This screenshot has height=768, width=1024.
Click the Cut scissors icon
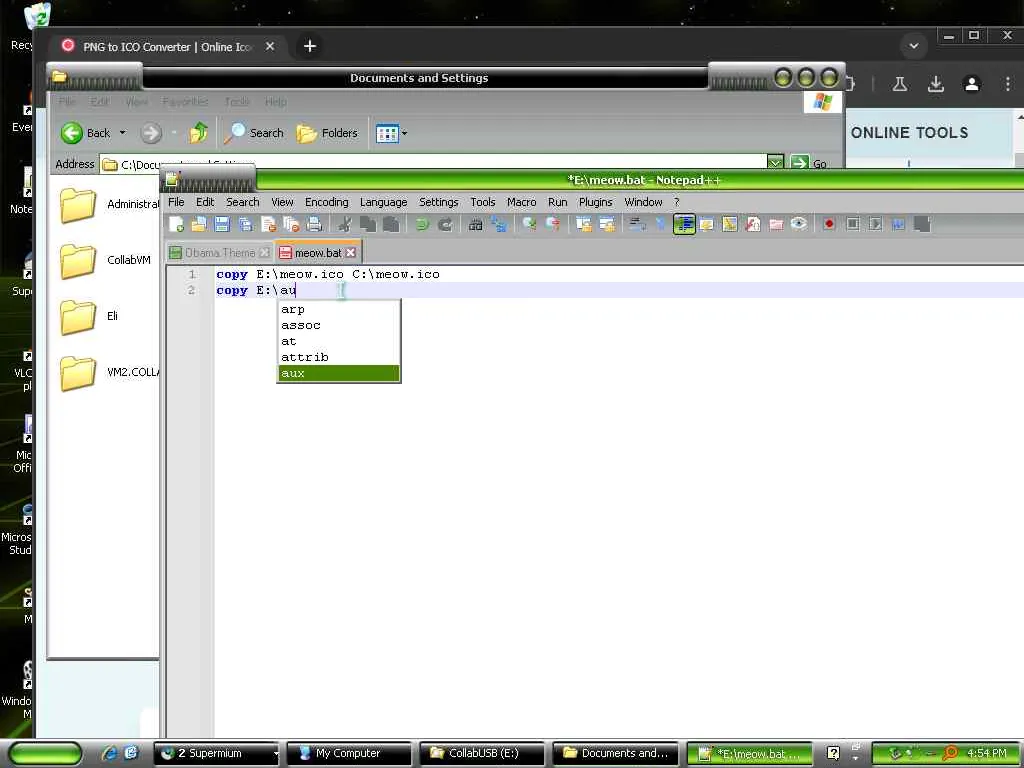pos(344,225)
